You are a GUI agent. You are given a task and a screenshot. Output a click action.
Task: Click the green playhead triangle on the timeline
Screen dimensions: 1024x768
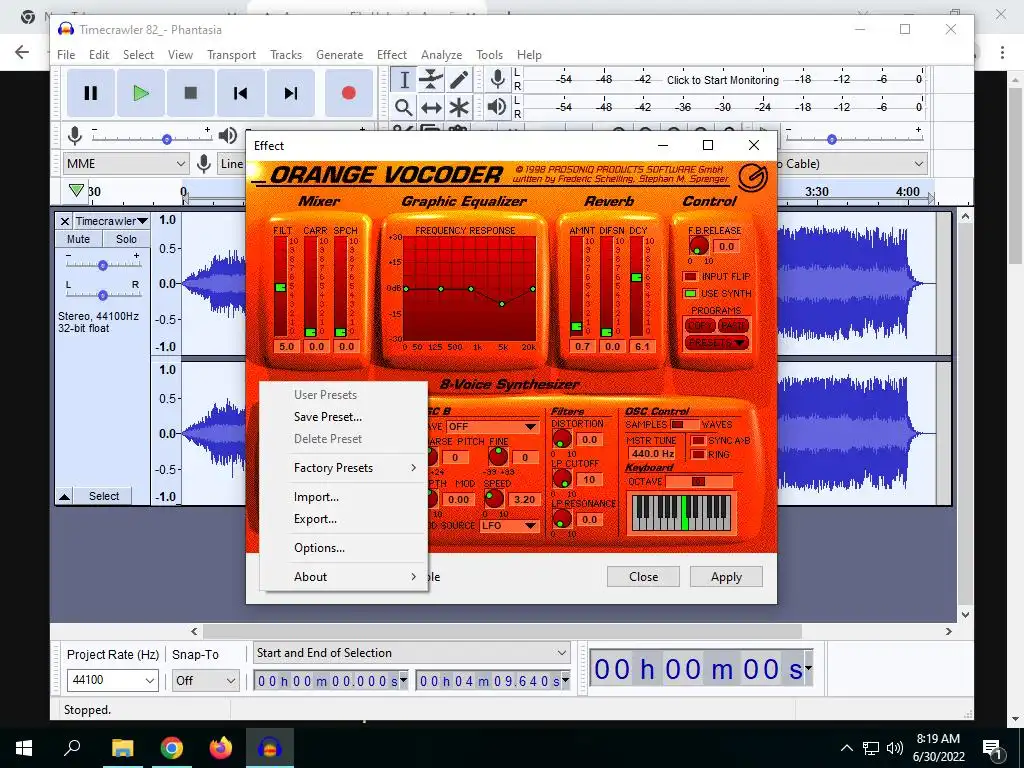[x=76, y=190]
